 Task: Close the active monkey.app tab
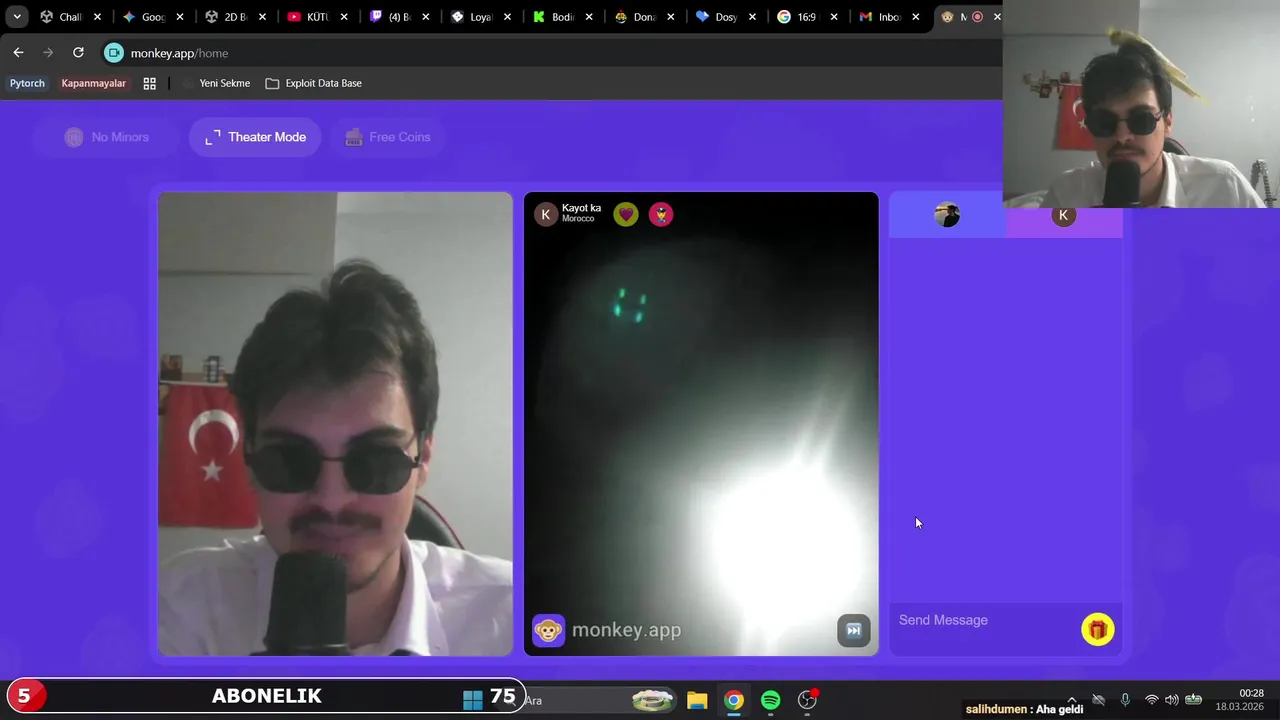[x=997, y=17]
